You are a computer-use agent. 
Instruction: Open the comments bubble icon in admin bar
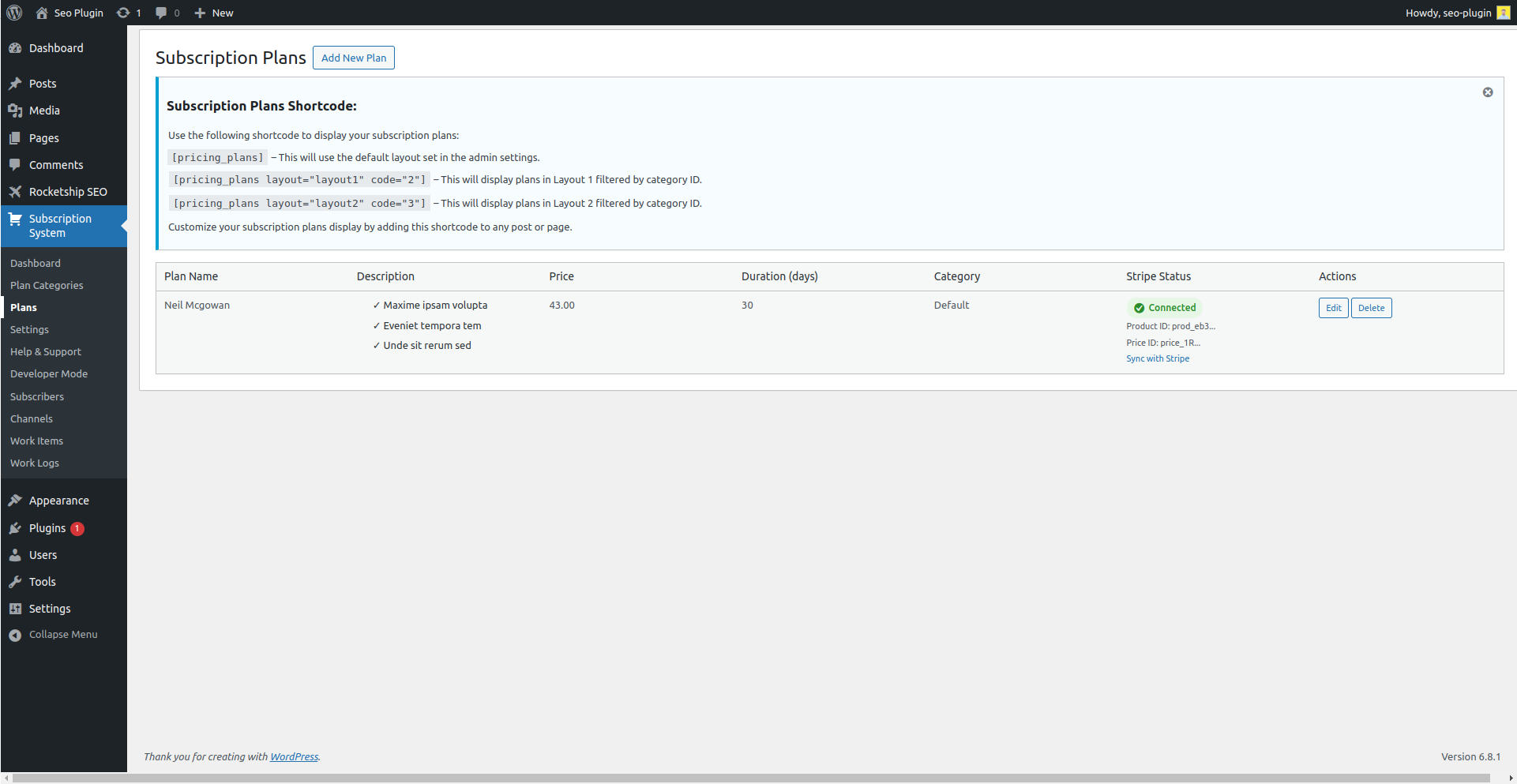(161, 13)
